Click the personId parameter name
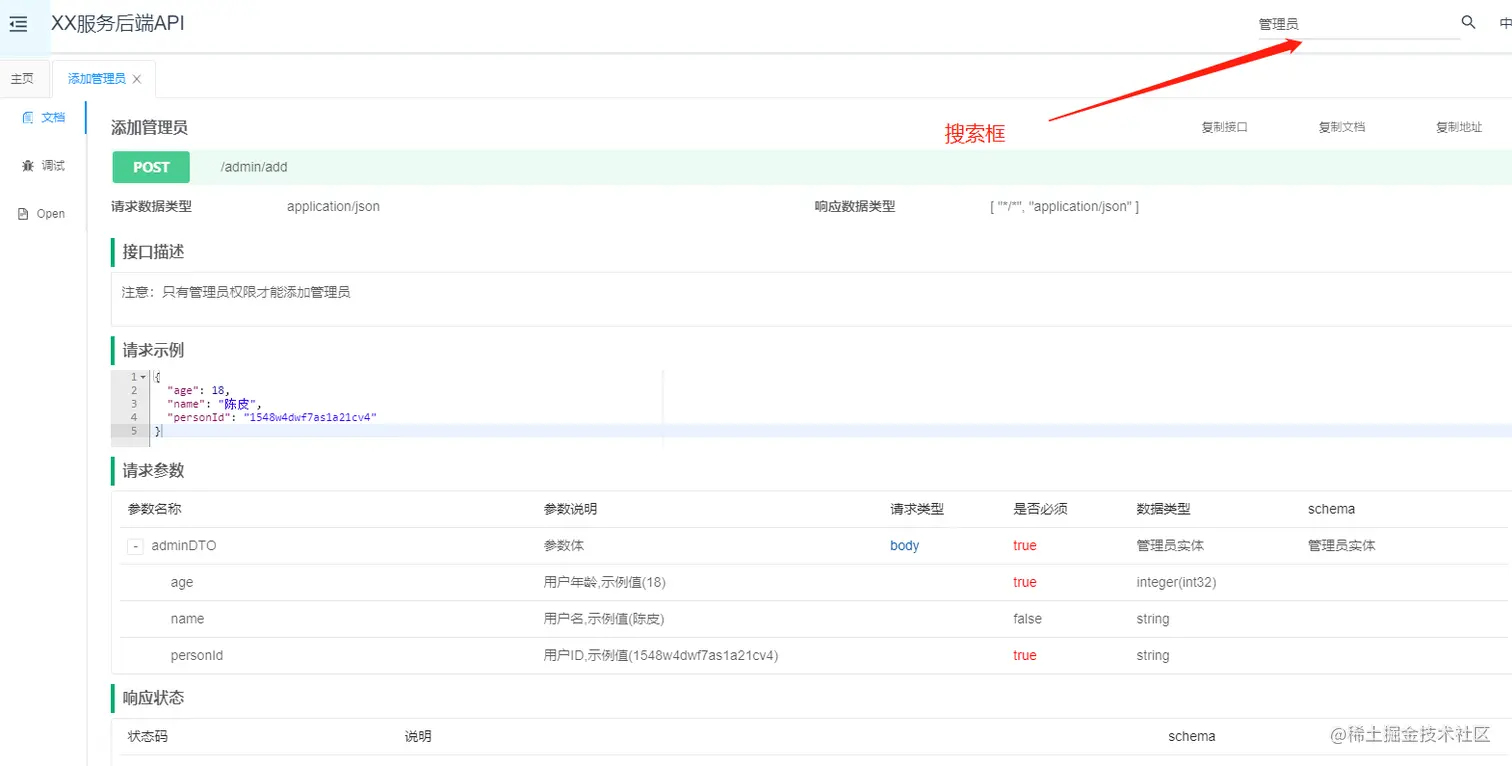This screenshot has height=766, width=1512. click(197, 656)
